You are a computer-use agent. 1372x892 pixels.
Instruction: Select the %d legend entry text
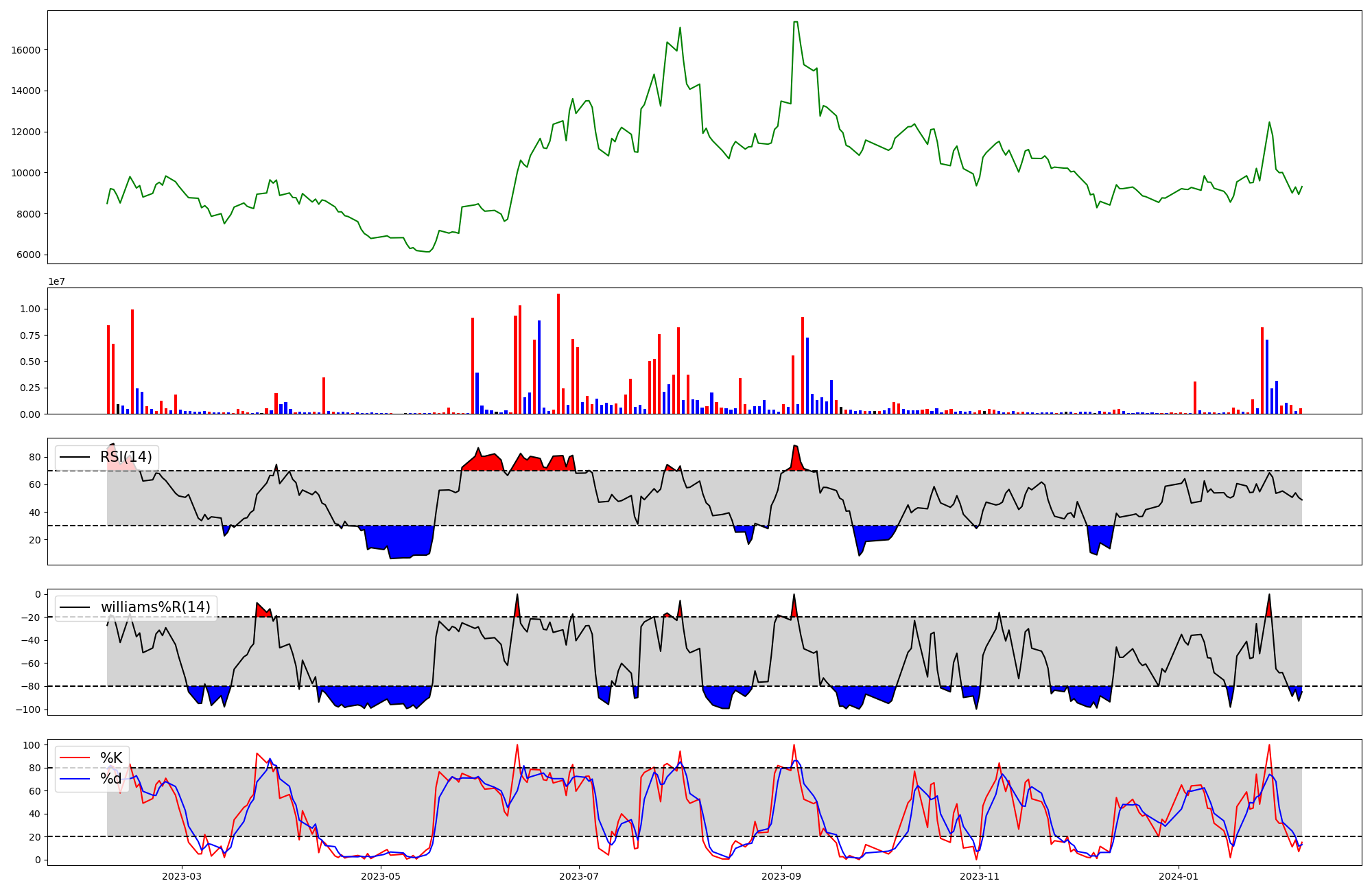(111, 779)
